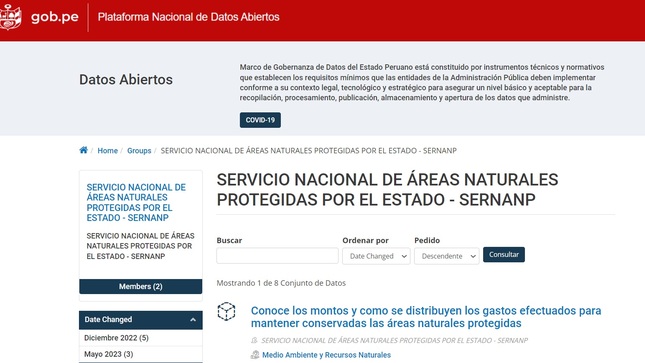Open the Pedido Descendente dropdown

tap(447, 256)
